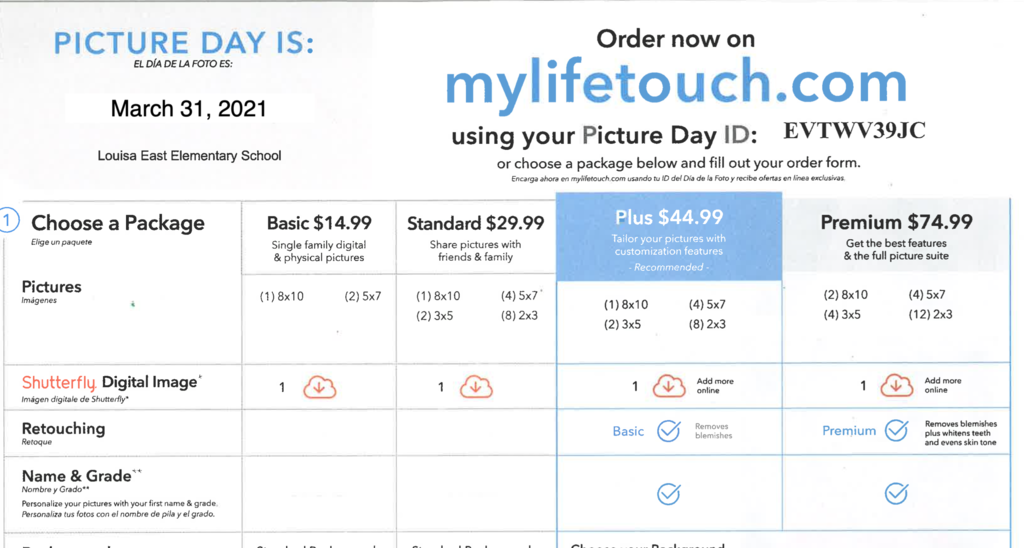The width and height of the screenshot is (1024, 548).
Task: Check Name & Grade in Premium column
Action: click(897, 493)
